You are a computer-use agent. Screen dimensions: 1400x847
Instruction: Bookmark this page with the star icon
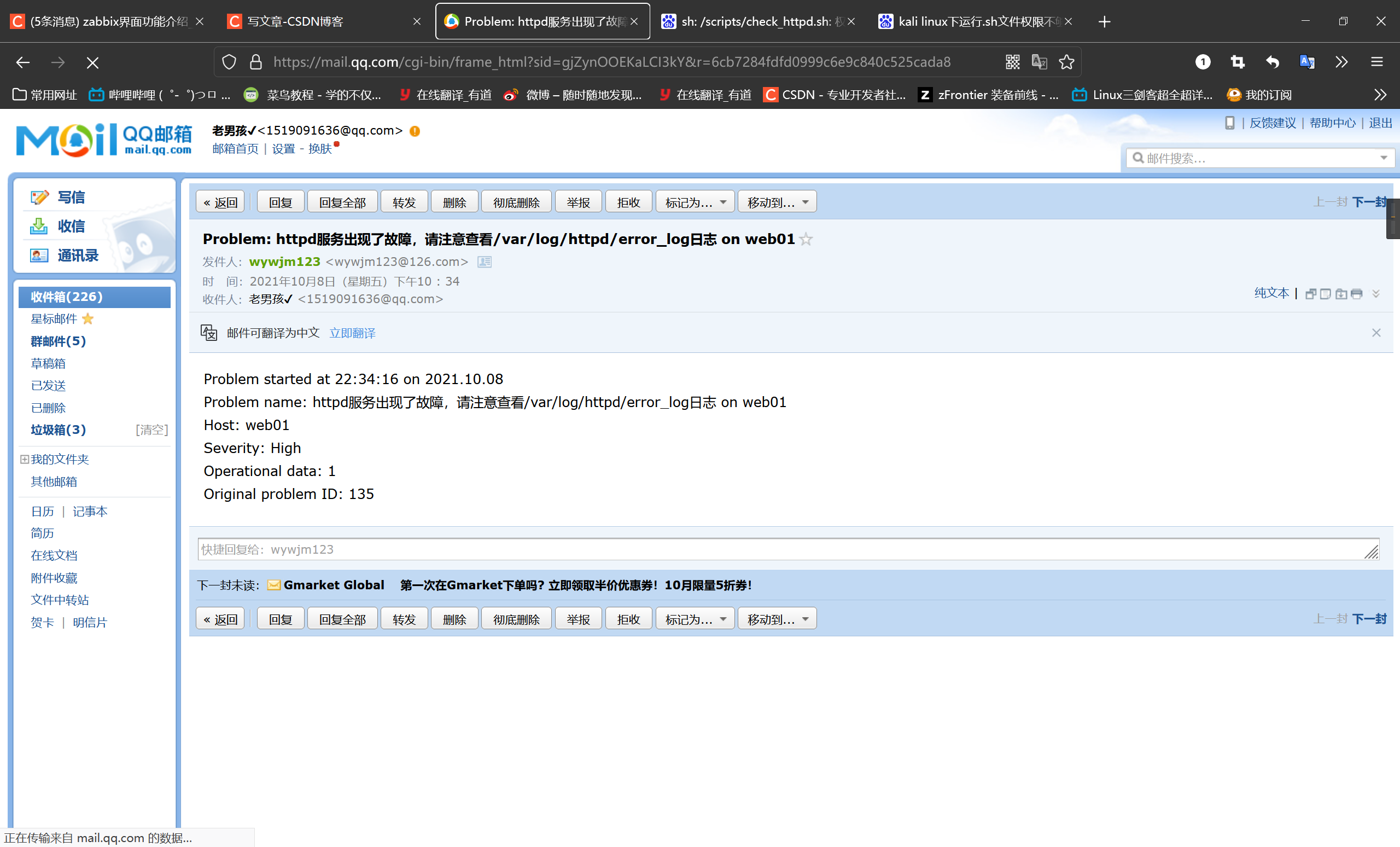click(x=1066, y=62)
